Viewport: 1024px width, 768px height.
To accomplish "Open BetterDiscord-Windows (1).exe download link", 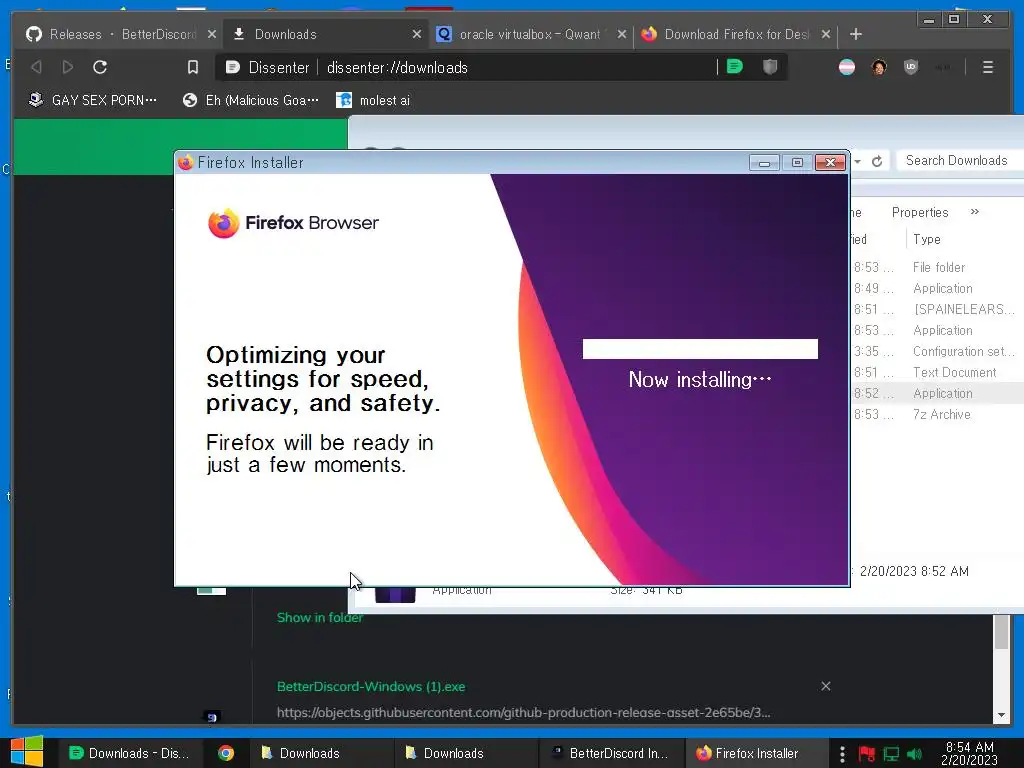I will pos(371,686).
